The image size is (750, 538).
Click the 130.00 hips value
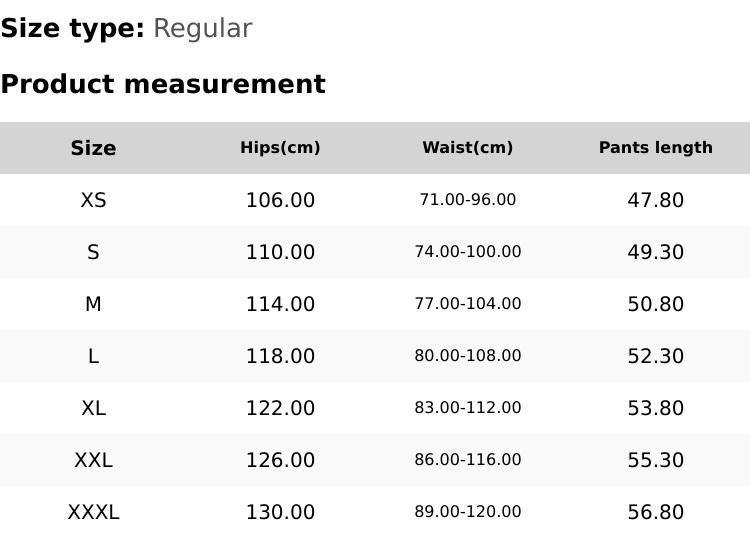(280, 512)
